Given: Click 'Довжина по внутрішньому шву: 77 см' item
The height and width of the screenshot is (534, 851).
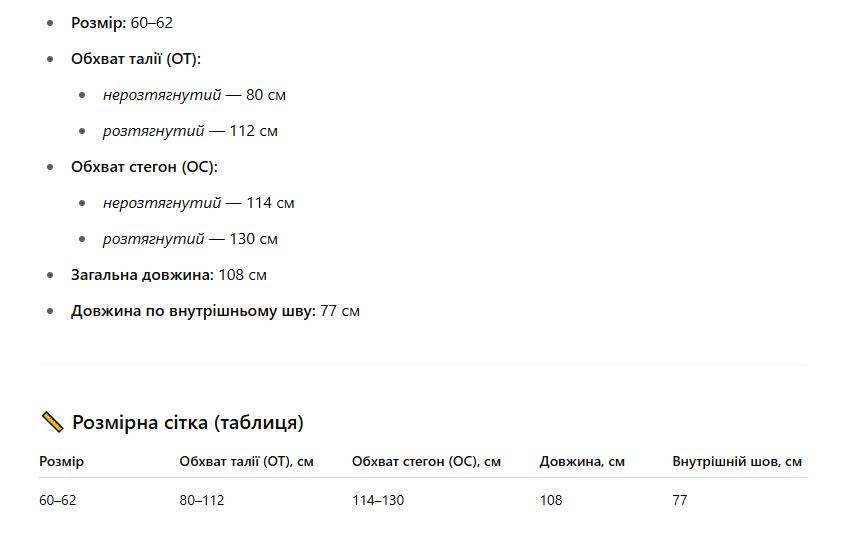Looking at the screenshot, I should click(x=215, y=311).
